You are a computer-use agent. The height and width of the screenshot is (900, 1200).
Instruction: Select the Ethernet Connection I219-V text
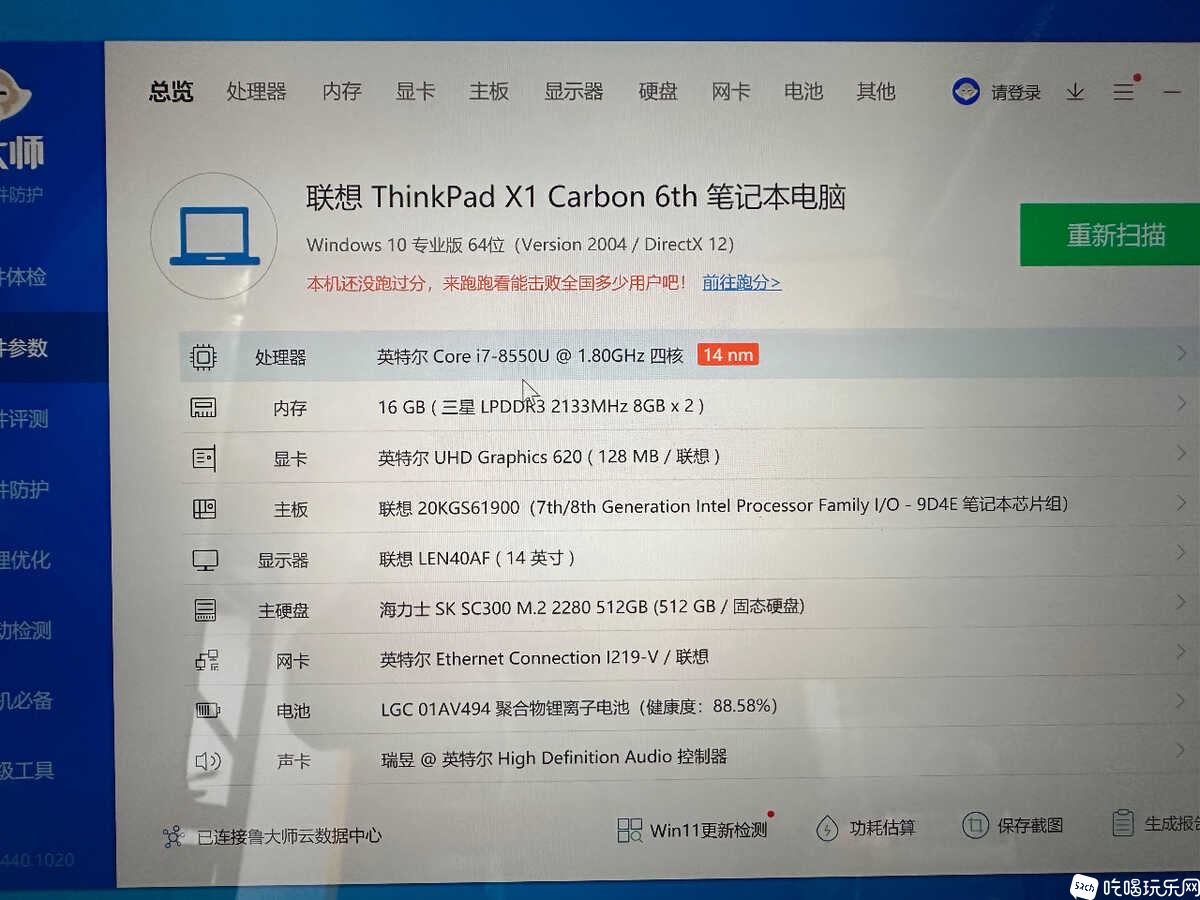coord(544,658)
